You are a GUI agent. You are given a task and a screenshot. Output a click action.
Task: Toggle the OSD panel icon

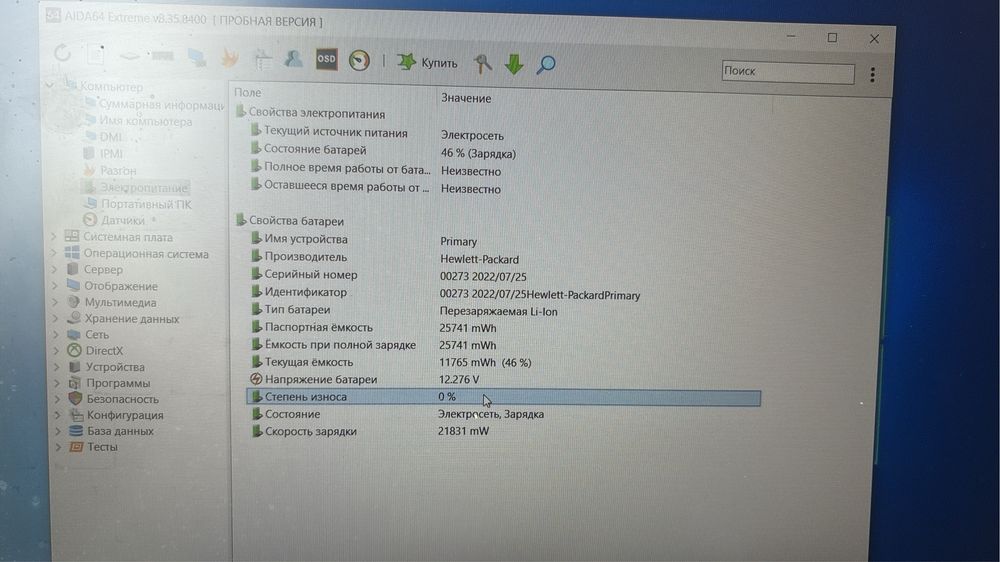coord(327,59)
